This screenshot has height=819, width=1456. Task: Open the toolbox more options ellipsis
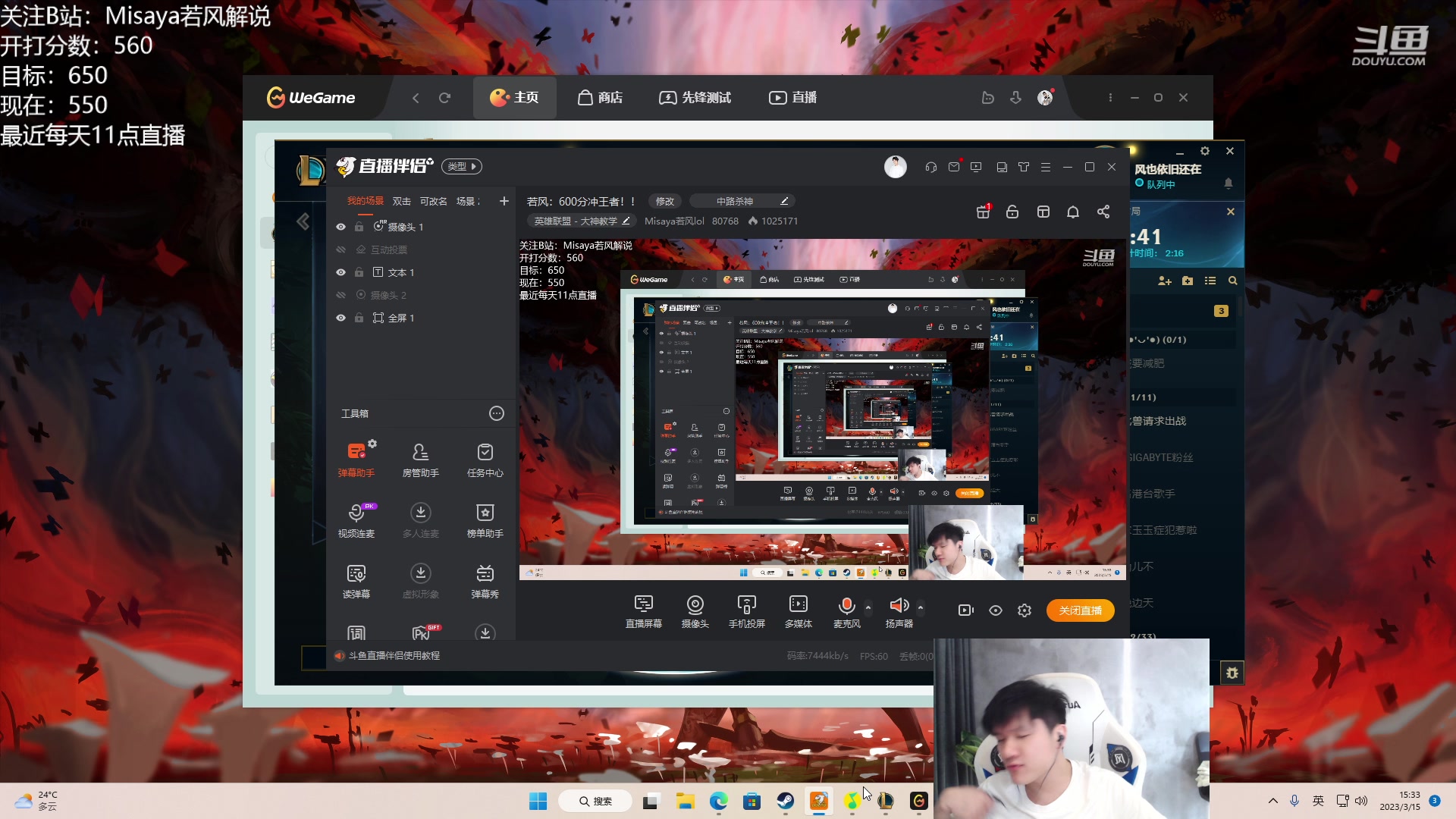(496, 413)
